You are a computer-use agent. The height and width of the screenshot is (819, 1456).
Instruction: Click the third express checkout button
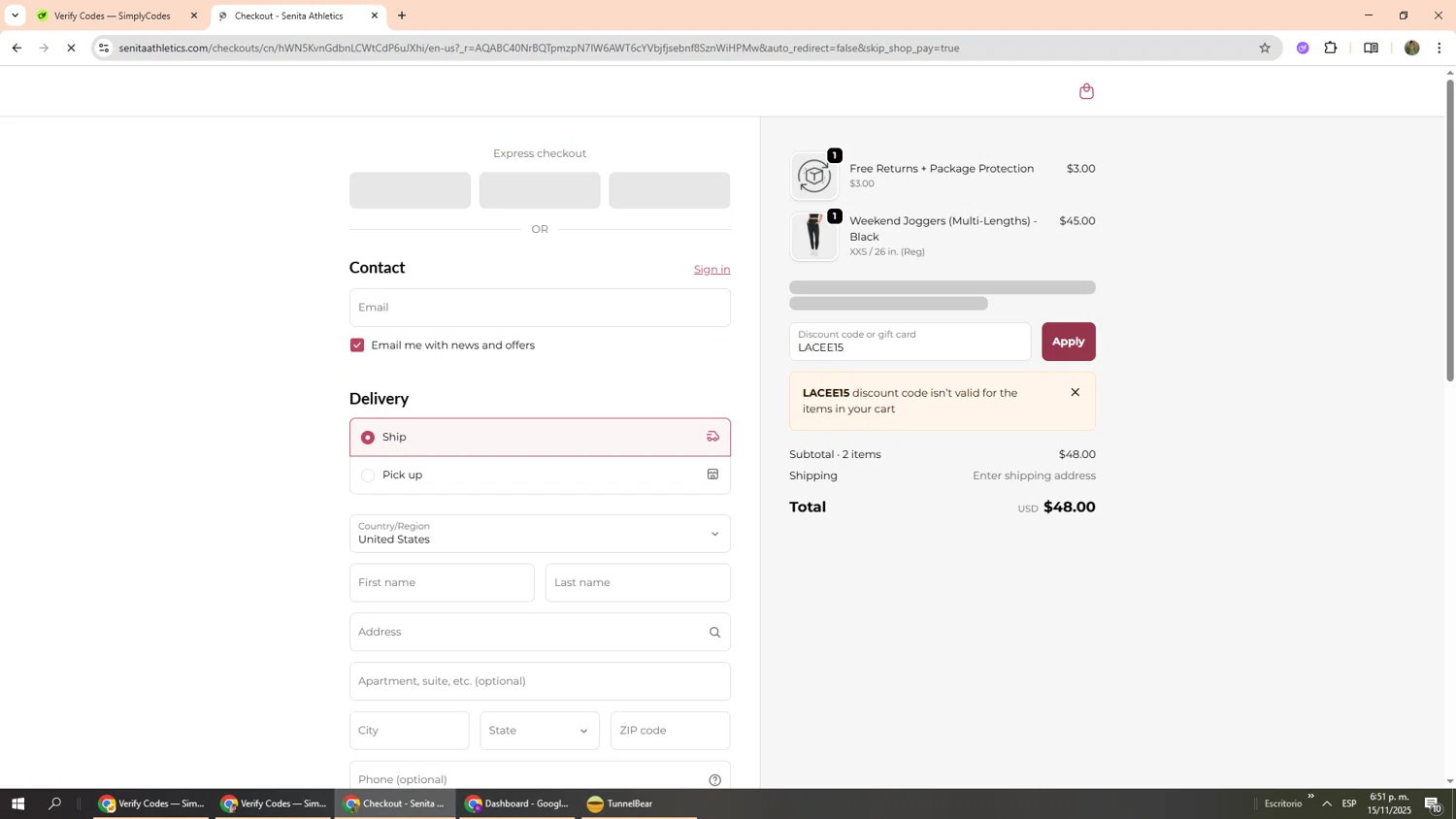(670, 190)
